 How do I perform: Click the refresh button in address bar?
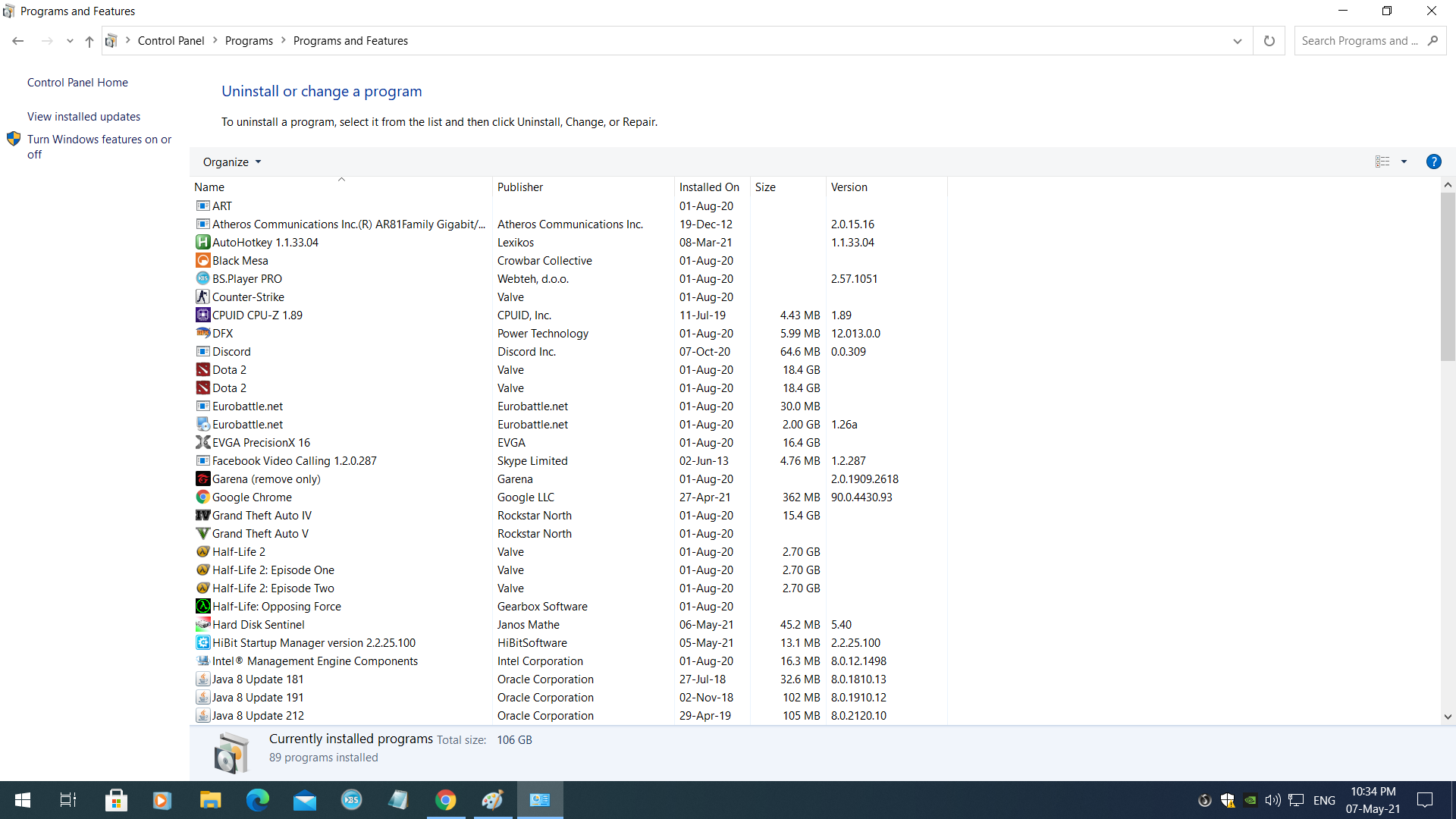pos(1269,41)
